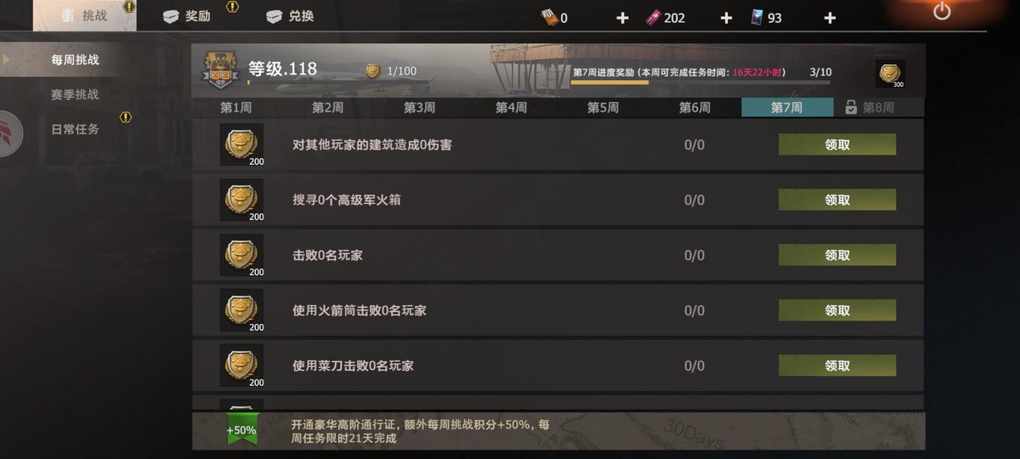
Task: Click the level 118 badge emblem
Action: click(x=218, y=70)
